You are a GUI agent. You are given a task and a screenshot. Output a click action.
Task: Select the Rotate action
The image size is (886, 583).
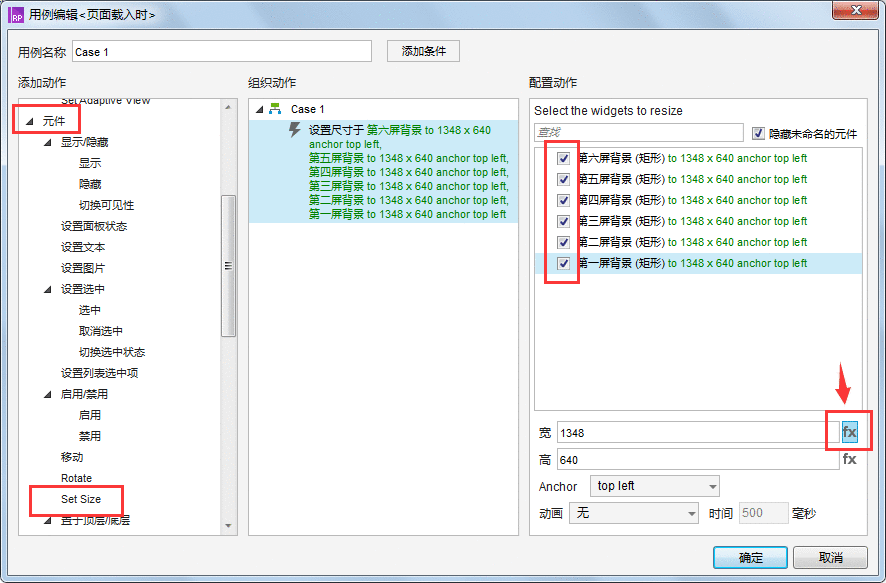[x=76, y=478]
